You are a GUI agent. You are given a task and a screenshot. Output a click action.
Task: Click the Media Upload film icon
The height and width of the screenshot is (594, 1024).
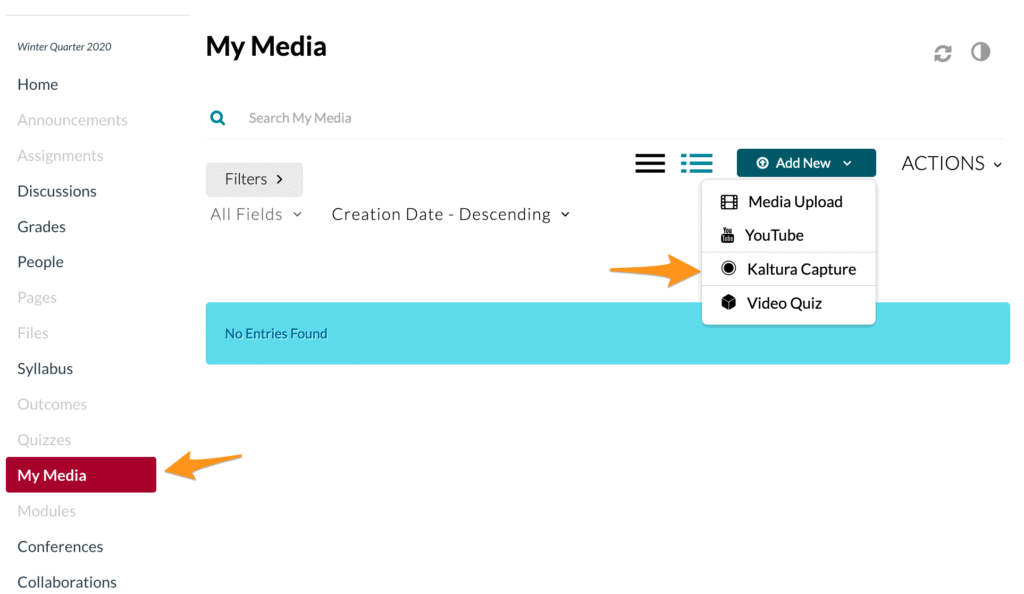tap(729, 202)
